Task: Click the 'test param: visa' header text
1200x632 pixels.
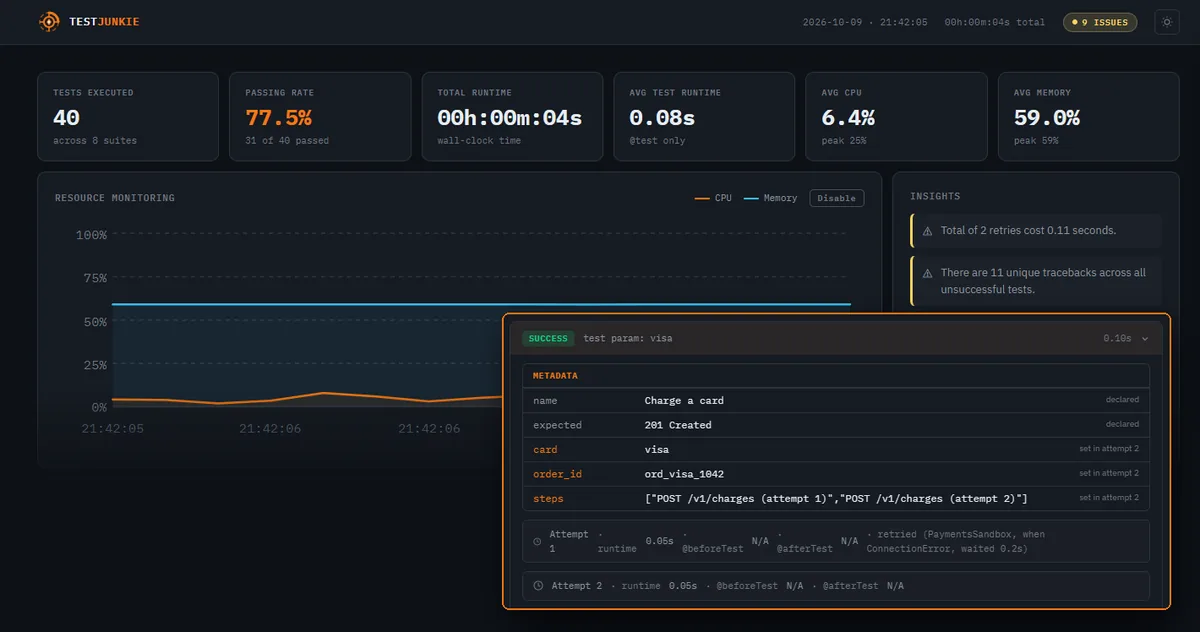Action: point(628,339)
